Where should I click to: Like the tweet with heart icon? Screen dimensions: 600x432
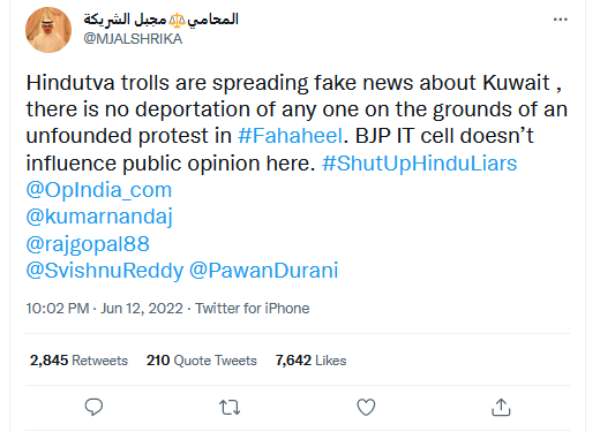[367, 406]
